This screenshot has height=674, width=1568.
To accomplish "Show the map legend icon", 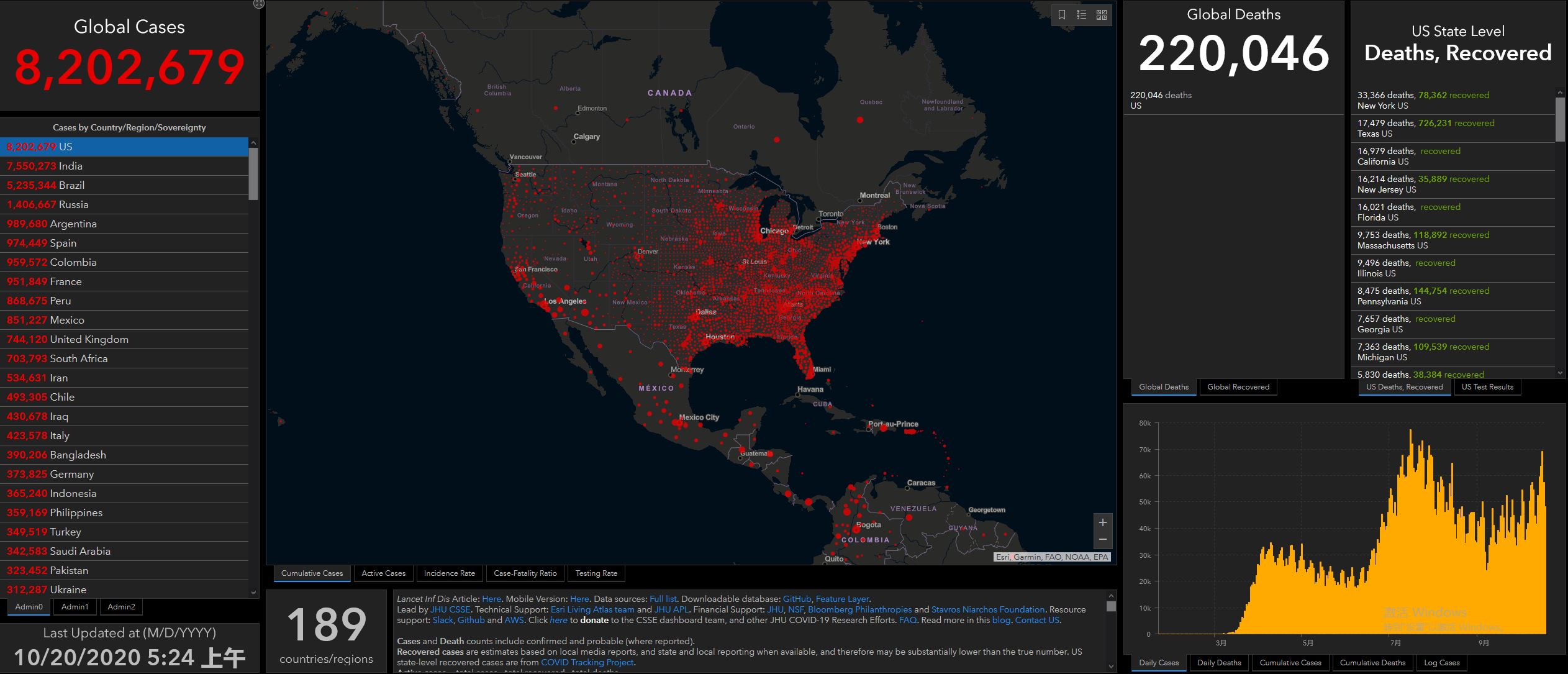I will pos(1082,15).
